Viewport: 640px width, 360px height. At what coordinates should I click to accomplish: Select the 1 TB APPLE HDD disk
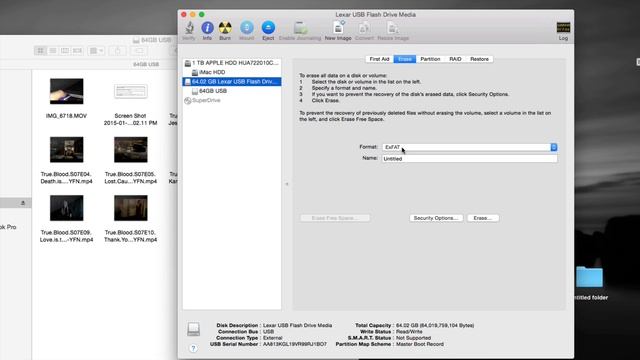tap(231, 63)
